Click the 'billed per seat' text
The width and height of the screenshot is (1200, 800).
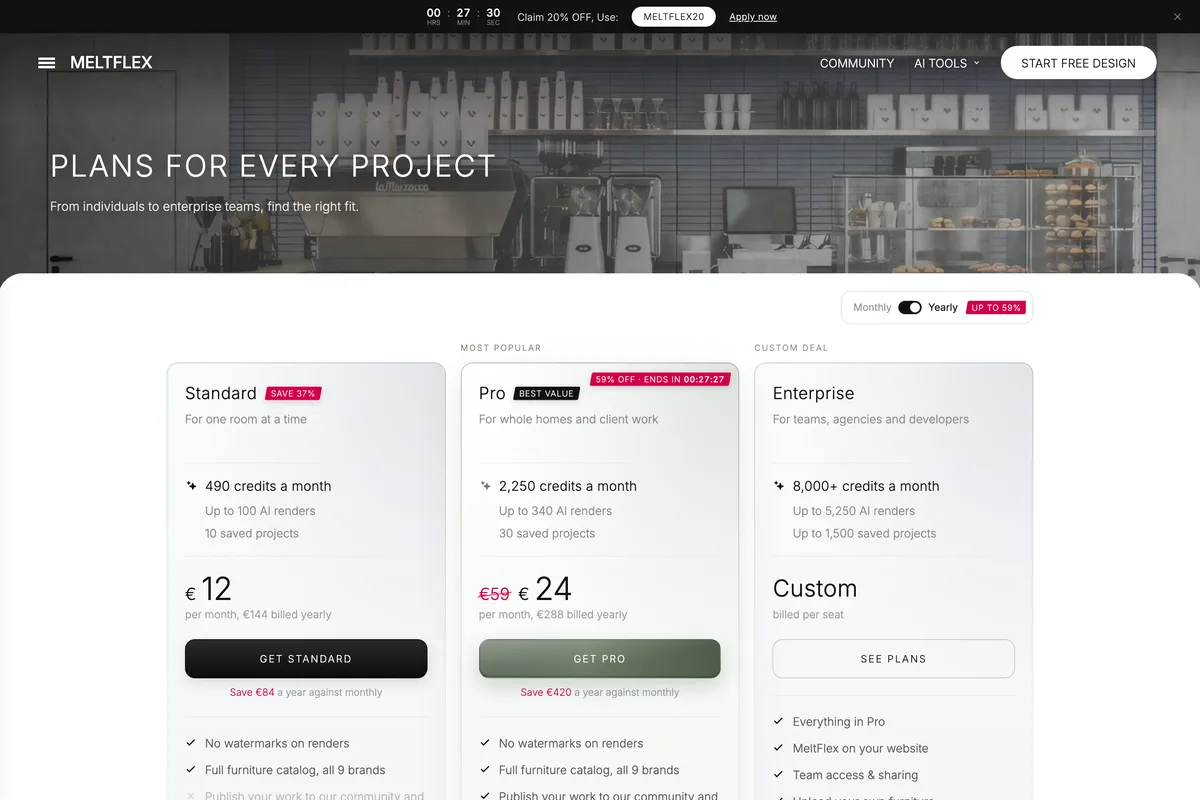point(808,615)
